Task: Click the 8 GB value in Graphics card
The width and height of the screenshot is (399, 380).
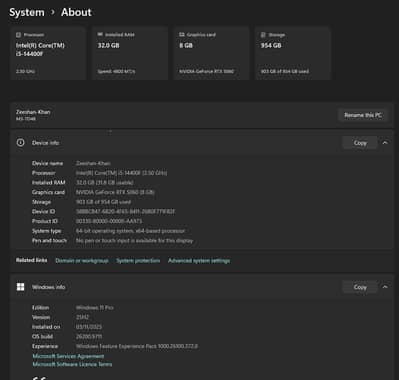Action: click(x=186, y=45)
